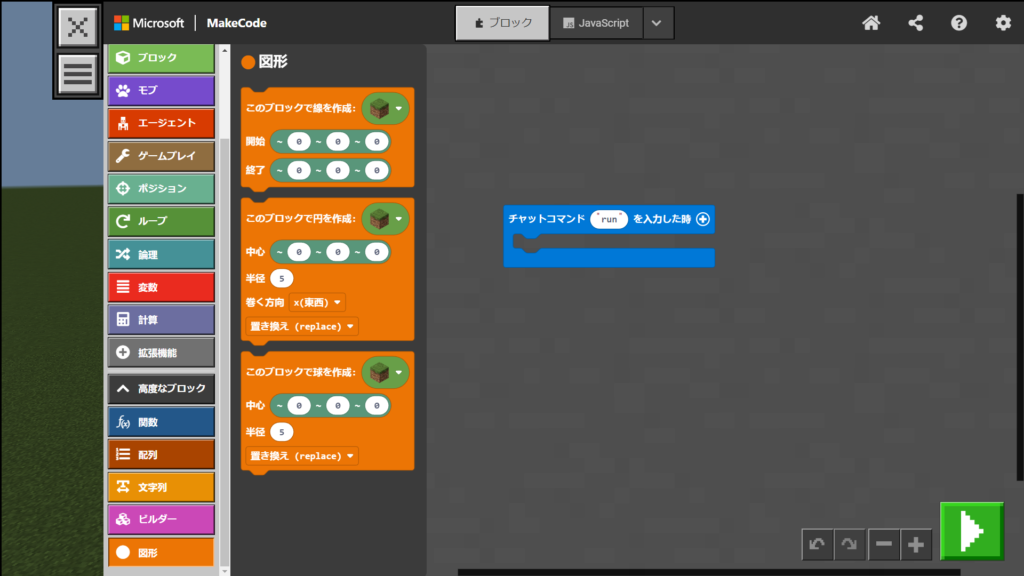
Task: Collapse the 高度なブロック section
Action: pos(161,388)
